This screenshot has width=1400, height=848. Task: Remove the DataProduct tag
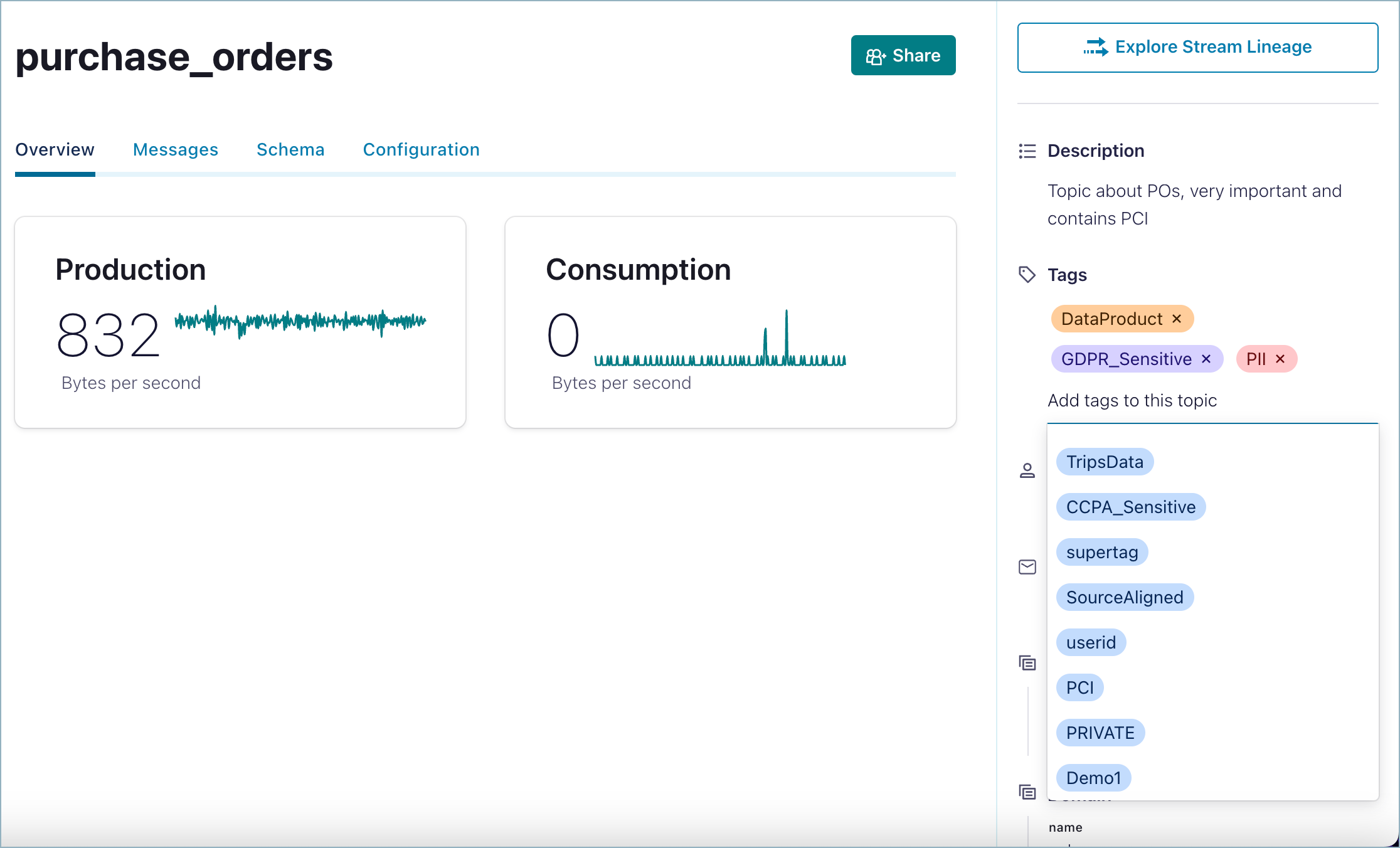pos(1177,319)
